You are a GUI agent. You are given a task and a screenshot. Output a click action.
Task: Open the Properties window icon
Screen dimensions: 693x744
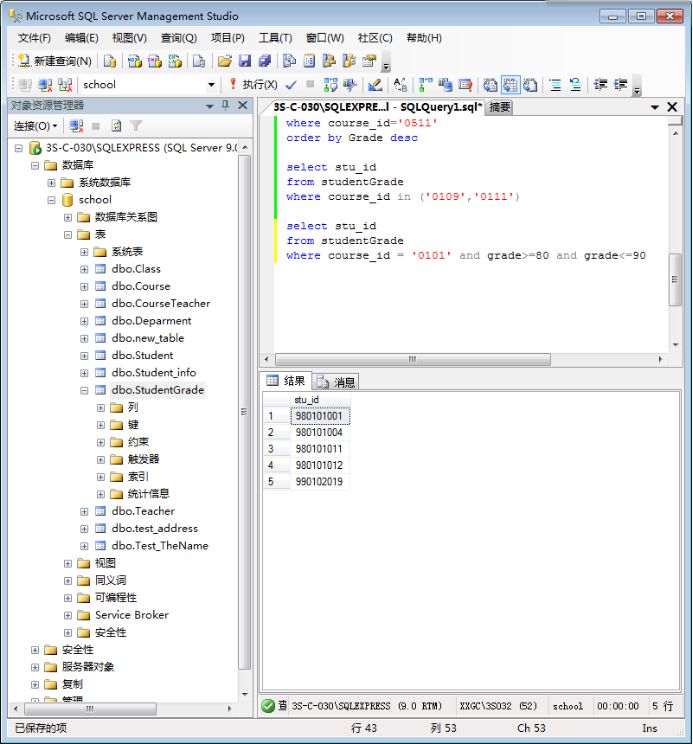click(x=369, y=61)
